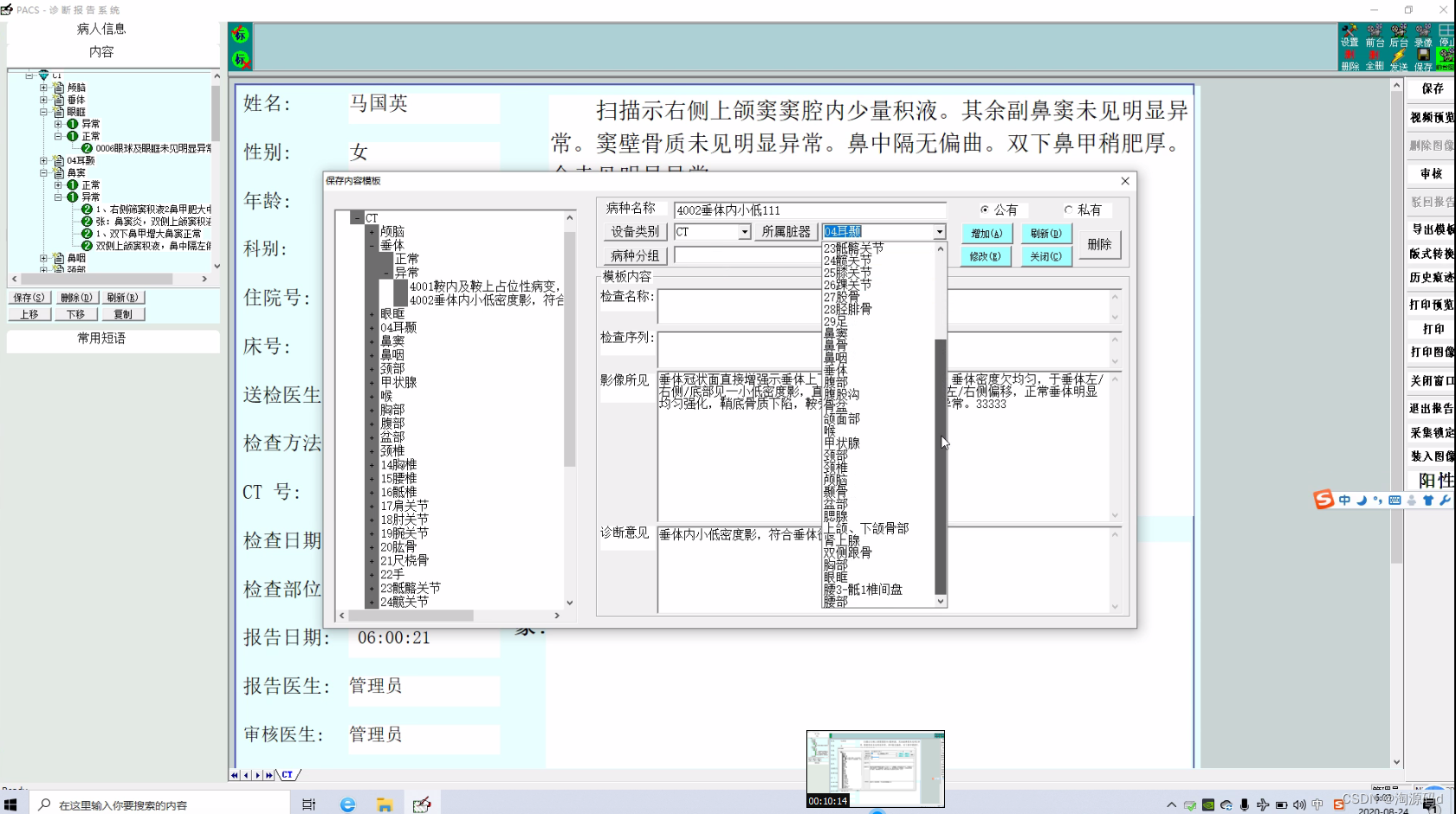This screenshot has height=814, width=1456.
Task: Open Windows Start menu
Action: (x=10, y=804)
